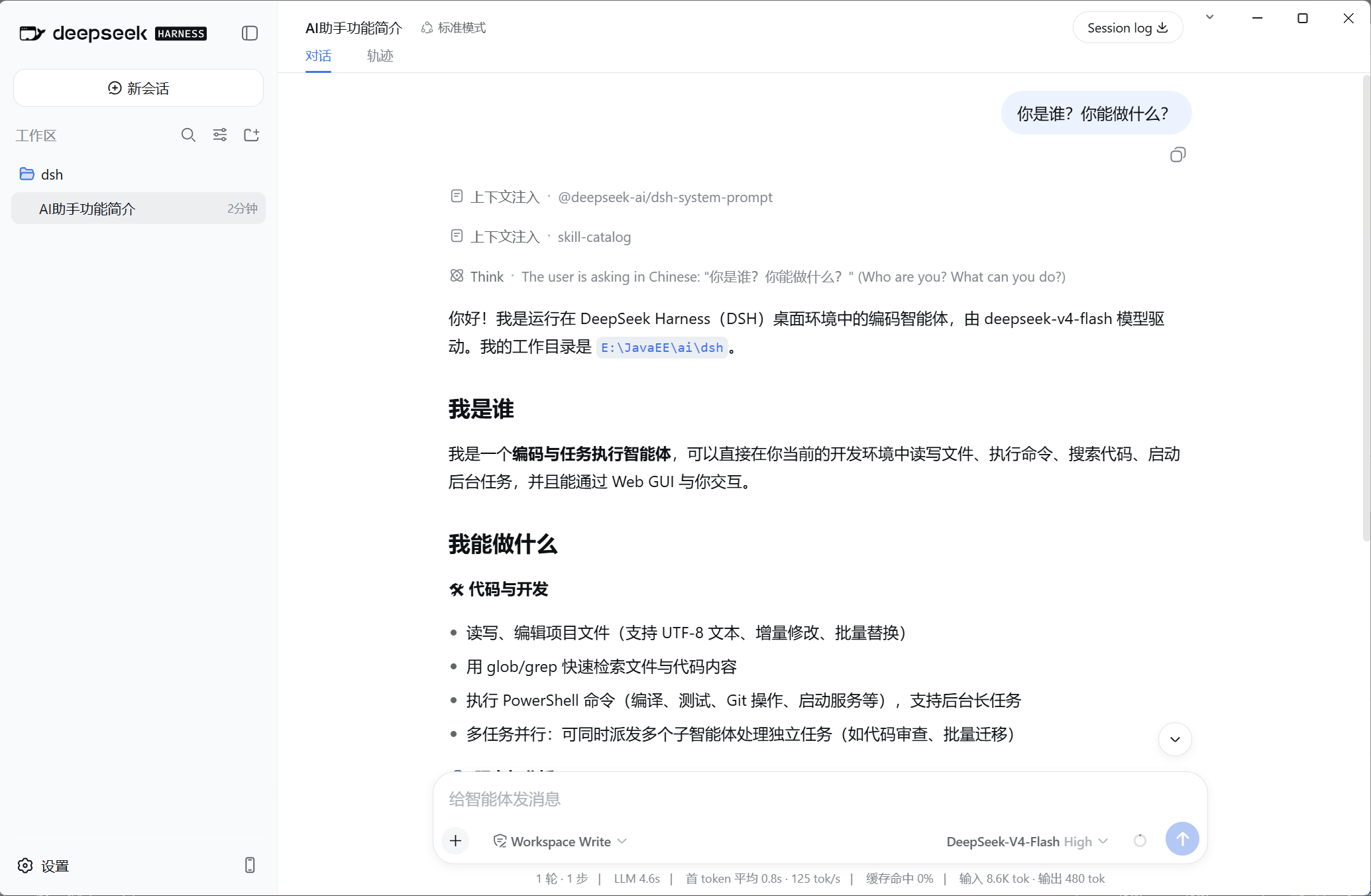Click the user message bubble 你是谁？你能做什么？

[1096, 113]
